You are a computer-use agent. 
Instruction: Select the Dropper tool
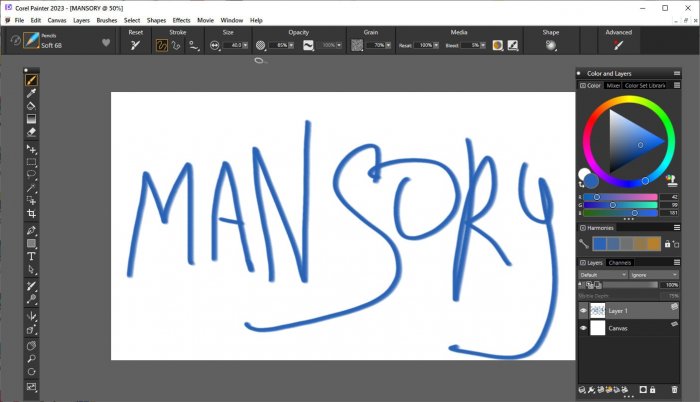[31, 93]
